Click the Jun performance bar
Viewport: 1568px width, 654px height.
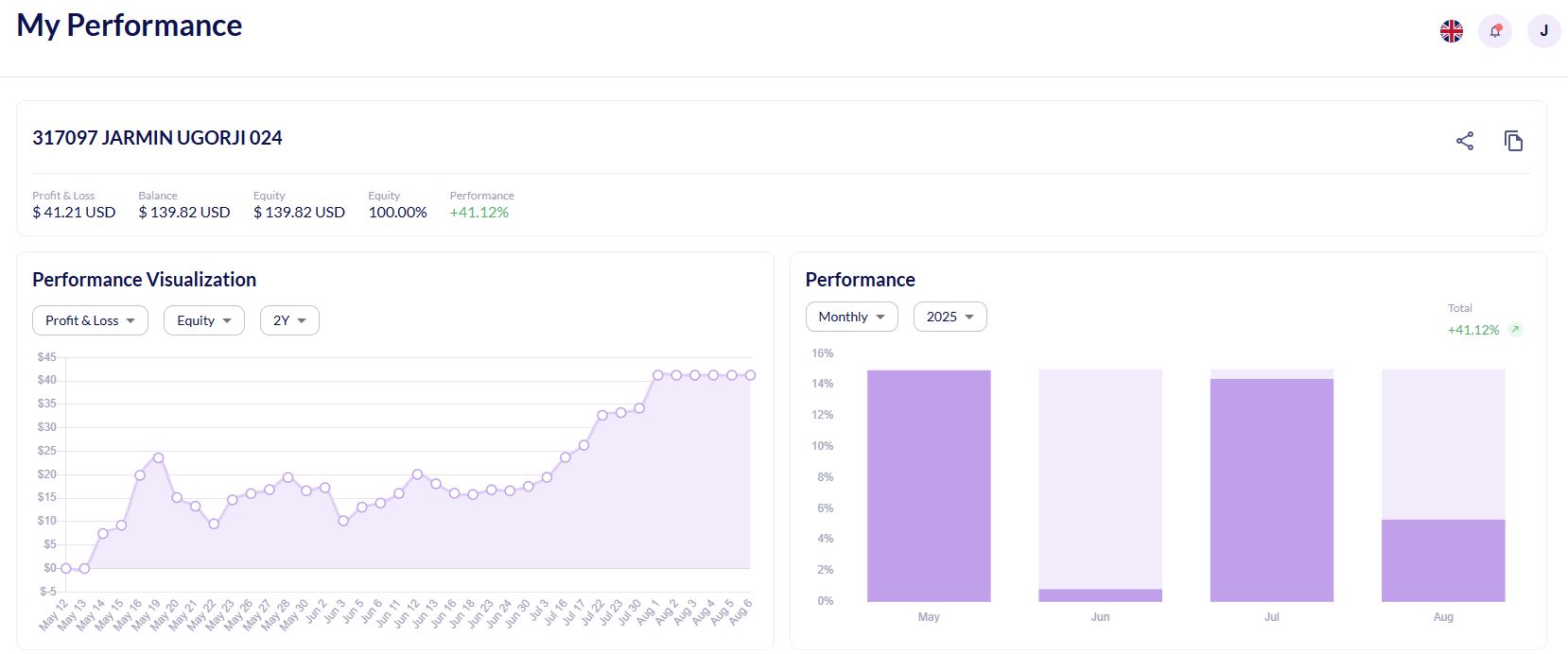point(1100,595)
